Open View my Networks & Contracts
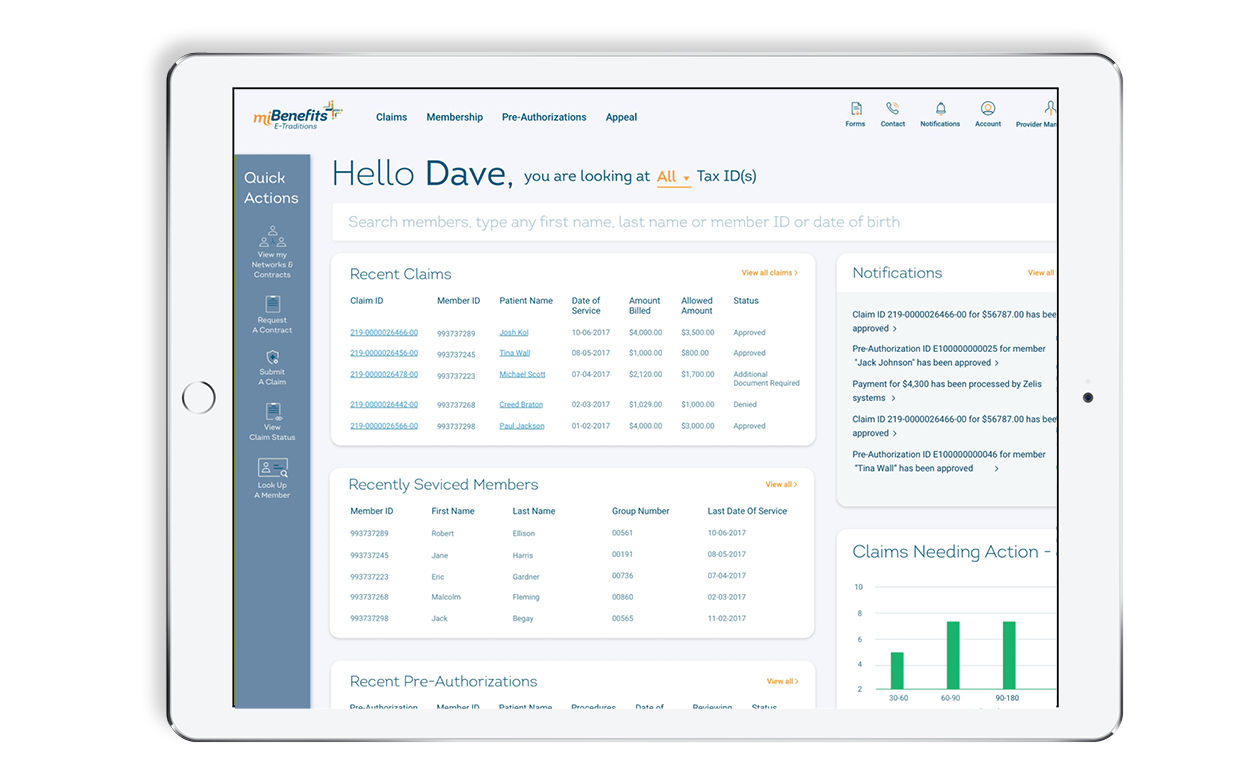 coord(272,252)
